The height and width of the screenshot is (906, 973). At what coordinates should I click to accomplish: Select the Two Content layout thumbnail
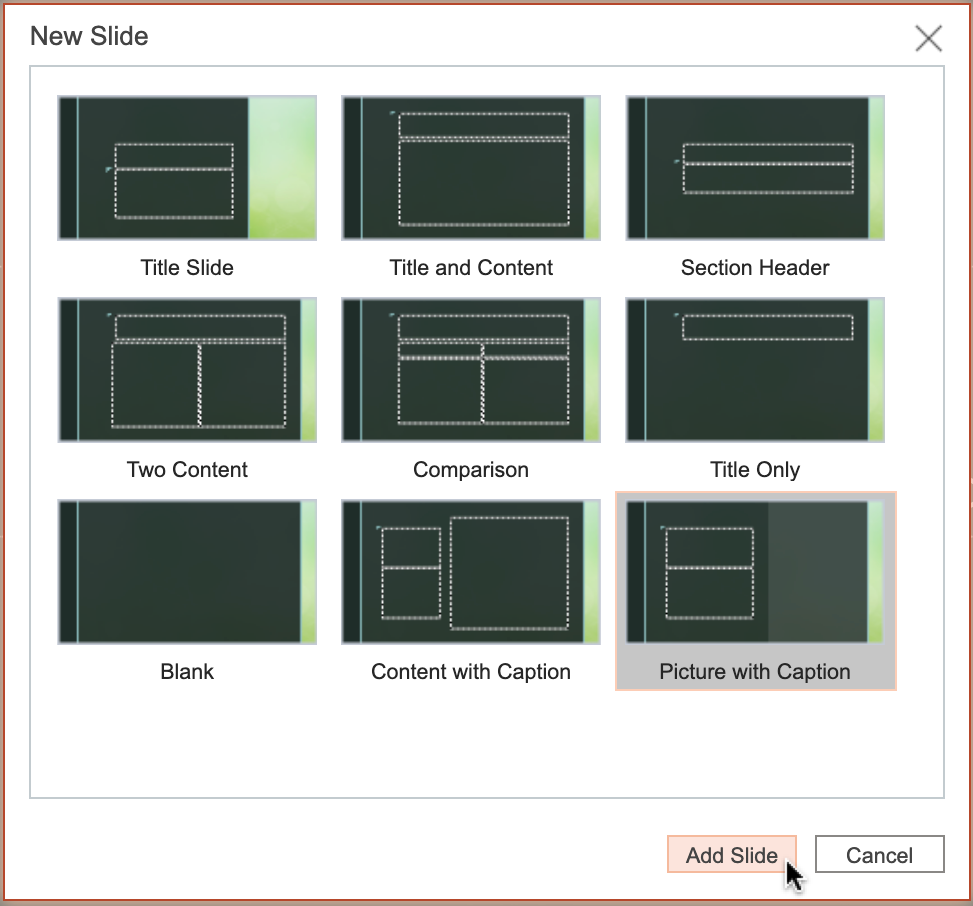[x=187, y=370]
